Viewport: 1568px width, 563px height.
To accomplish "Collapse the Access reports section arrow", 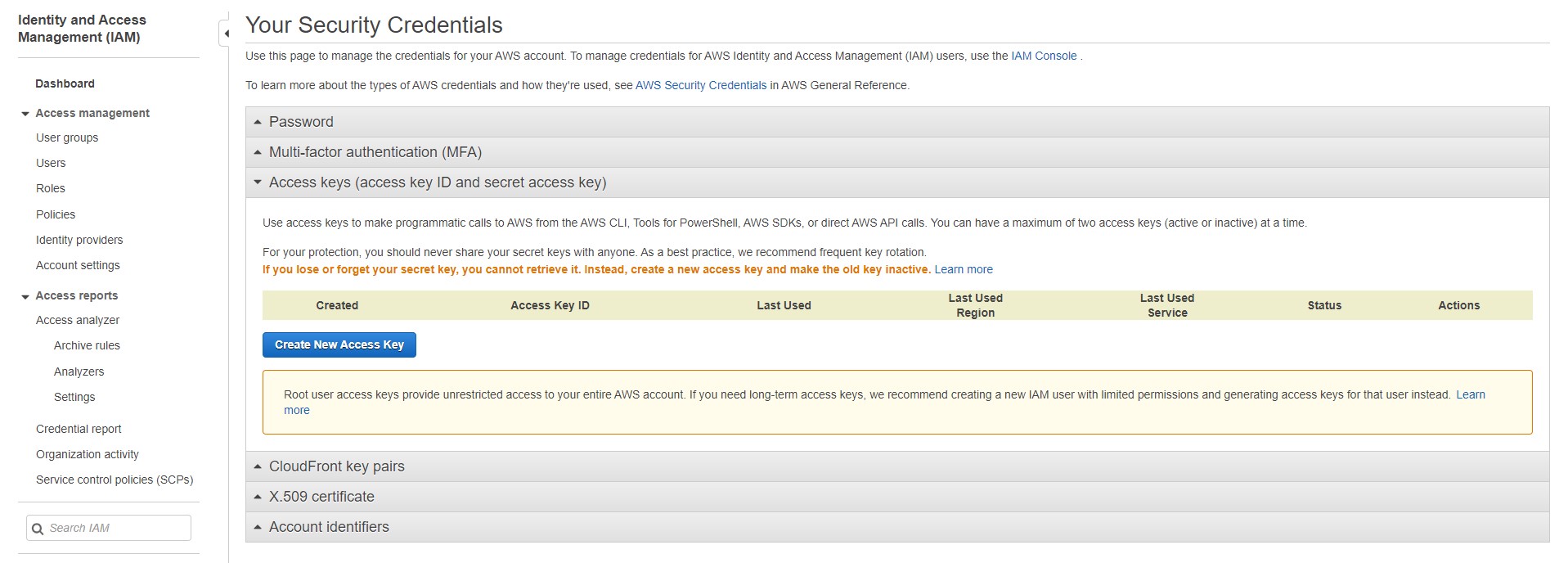I will pos(25,296).
